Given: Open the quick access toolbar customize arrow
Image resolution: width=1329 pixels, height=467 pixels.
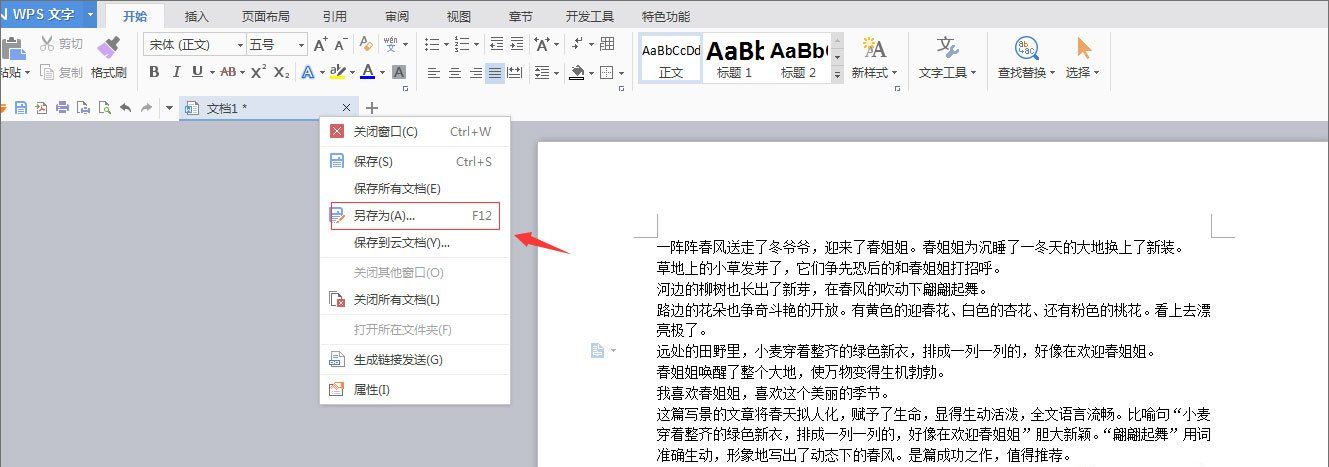Looking at the screenshot, I should coord(168,107).
